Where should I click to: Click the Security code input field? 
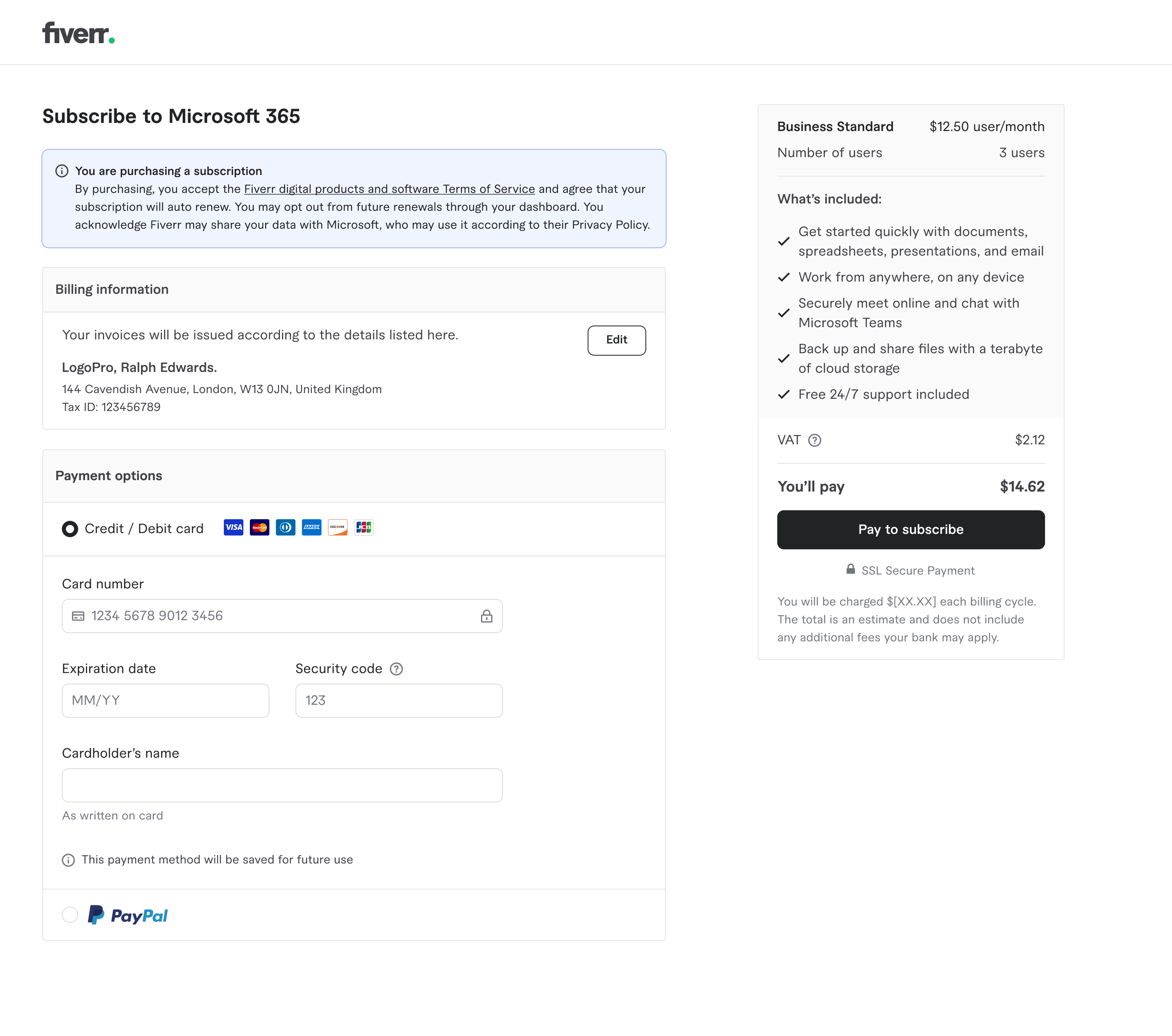point(398,701)
